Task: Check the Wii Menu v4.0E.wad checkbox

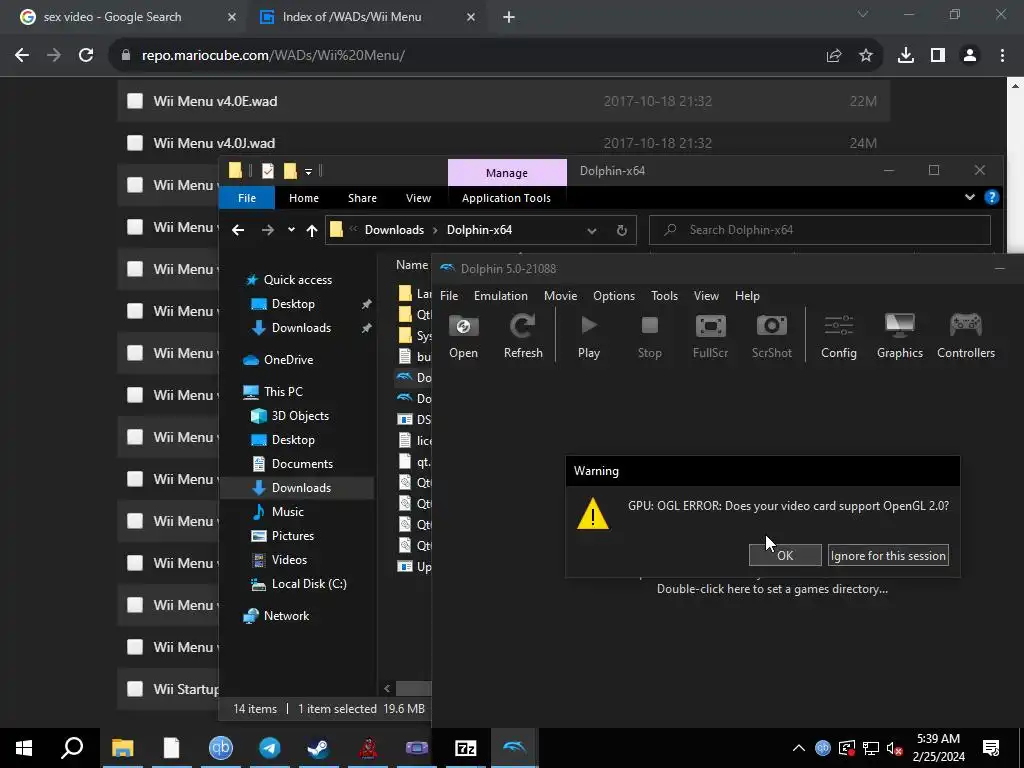Action: pyautogui.click(x=135, y=101)
